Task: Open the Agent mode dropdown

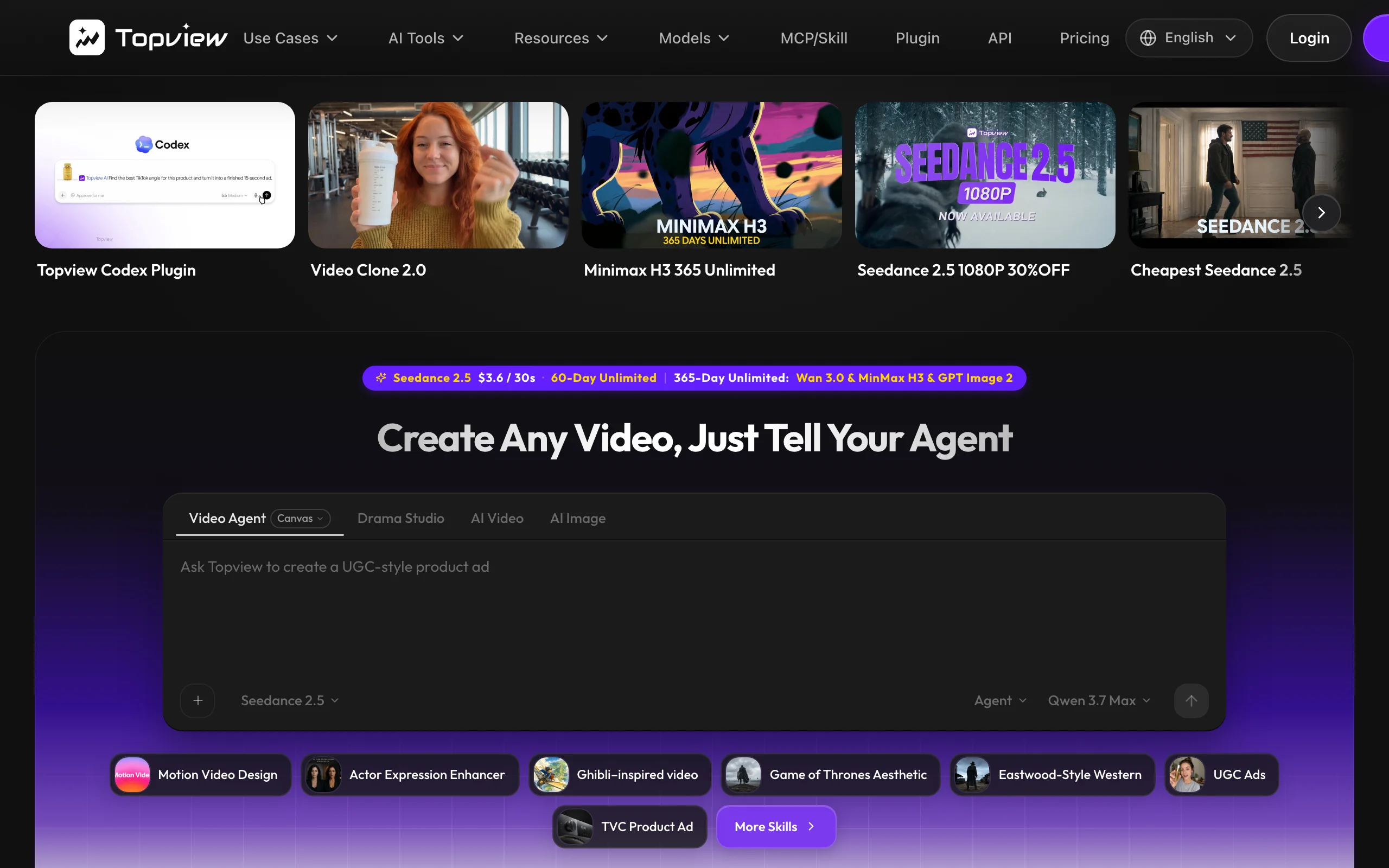Action: coord(1000,700)
